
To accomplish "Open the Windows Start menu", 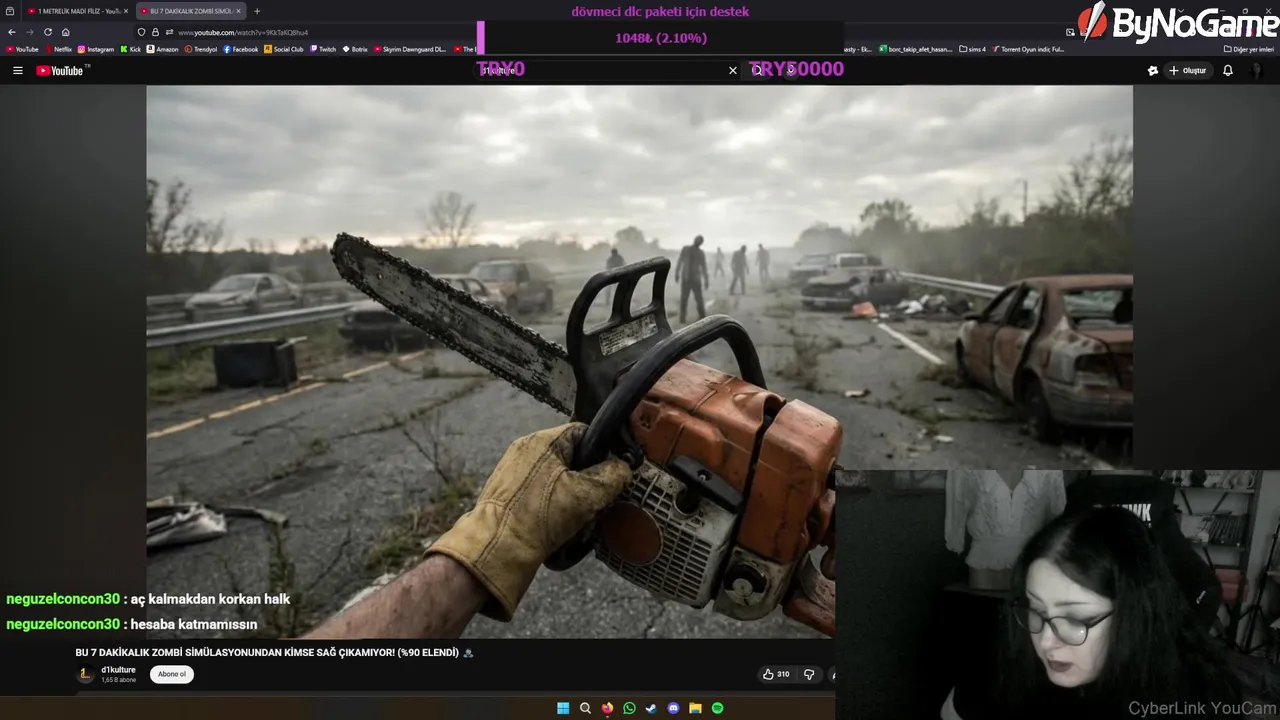I will click(x=563, y=708).
